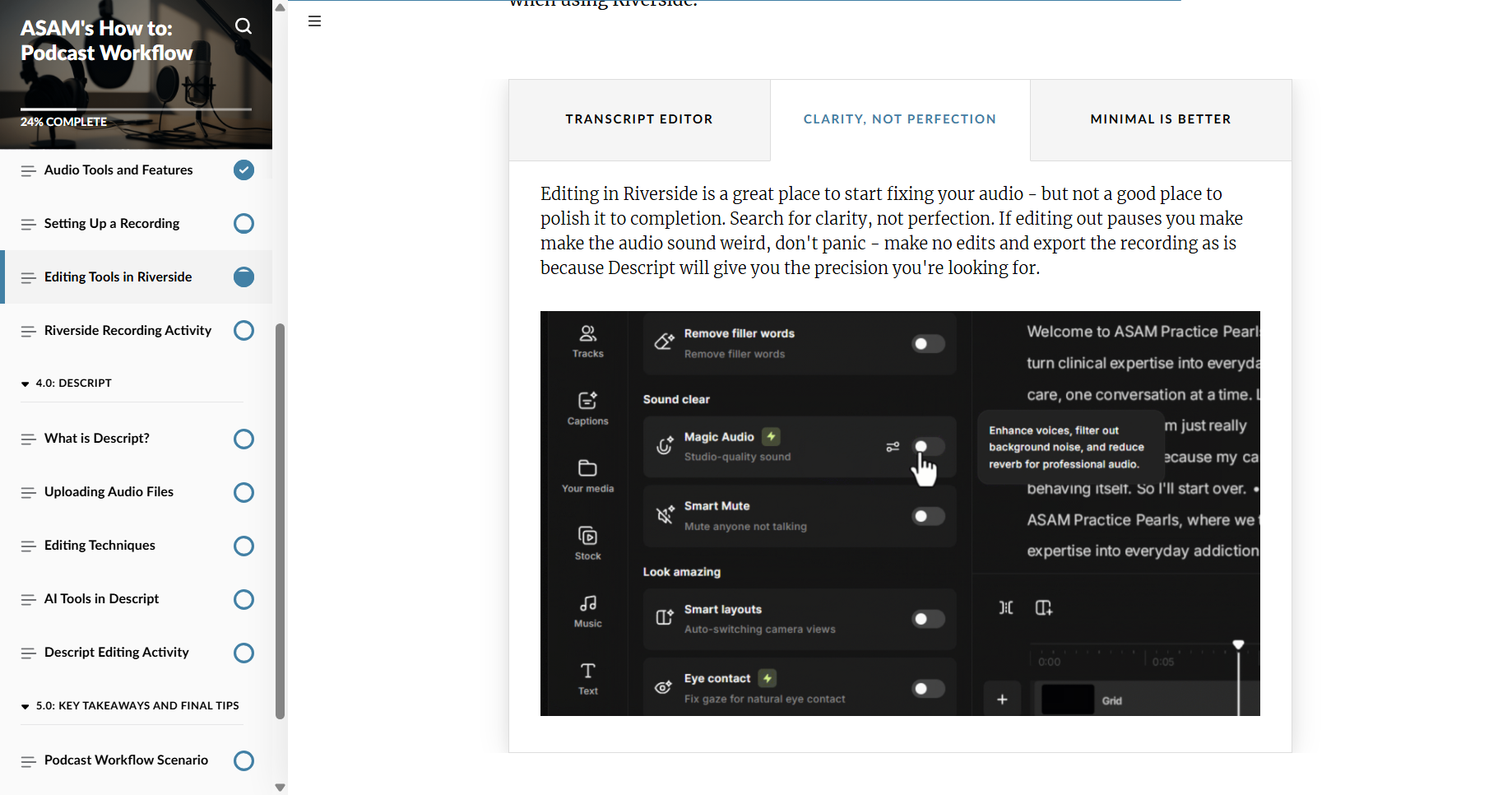1512x795 pixels.
Task: Open the Editing Techniques lesson
Action: point(100,545)
